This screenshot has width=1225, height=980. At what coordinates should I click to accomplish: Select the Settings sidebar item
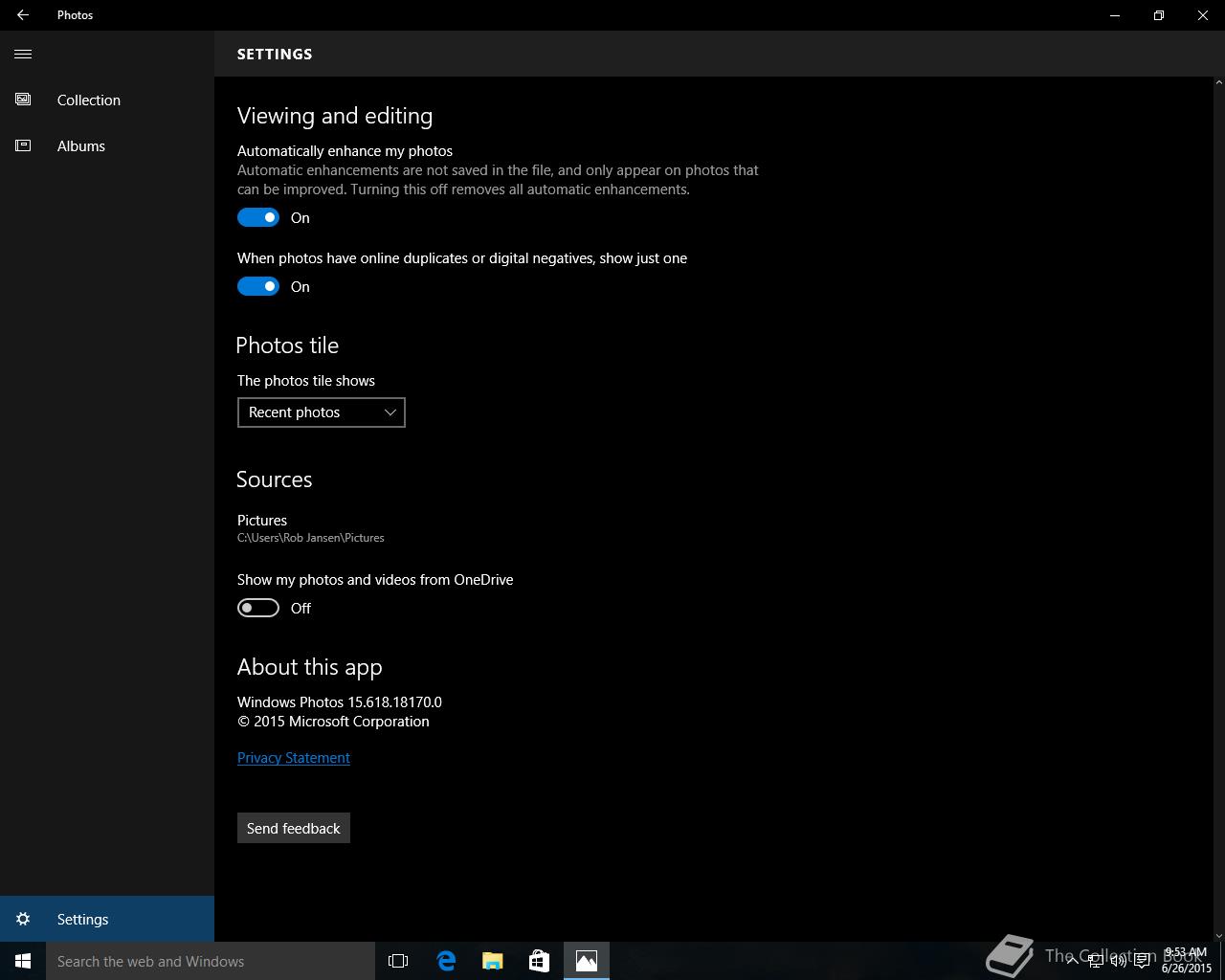tap(107, 919)
